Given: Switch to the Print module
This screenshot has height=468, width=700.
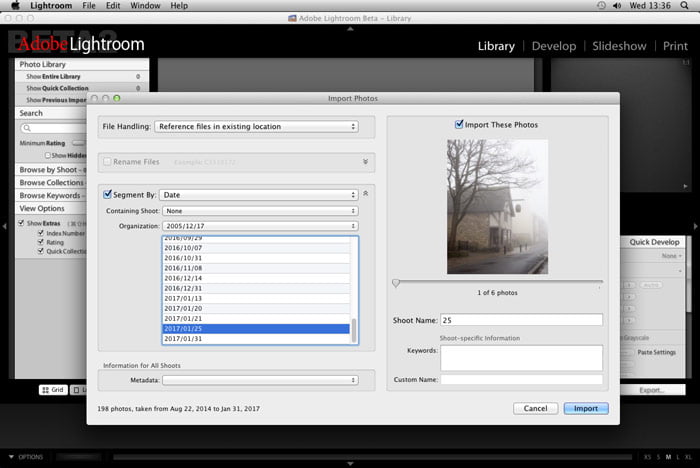Looking at the screenshot, I should click(675, 46).
